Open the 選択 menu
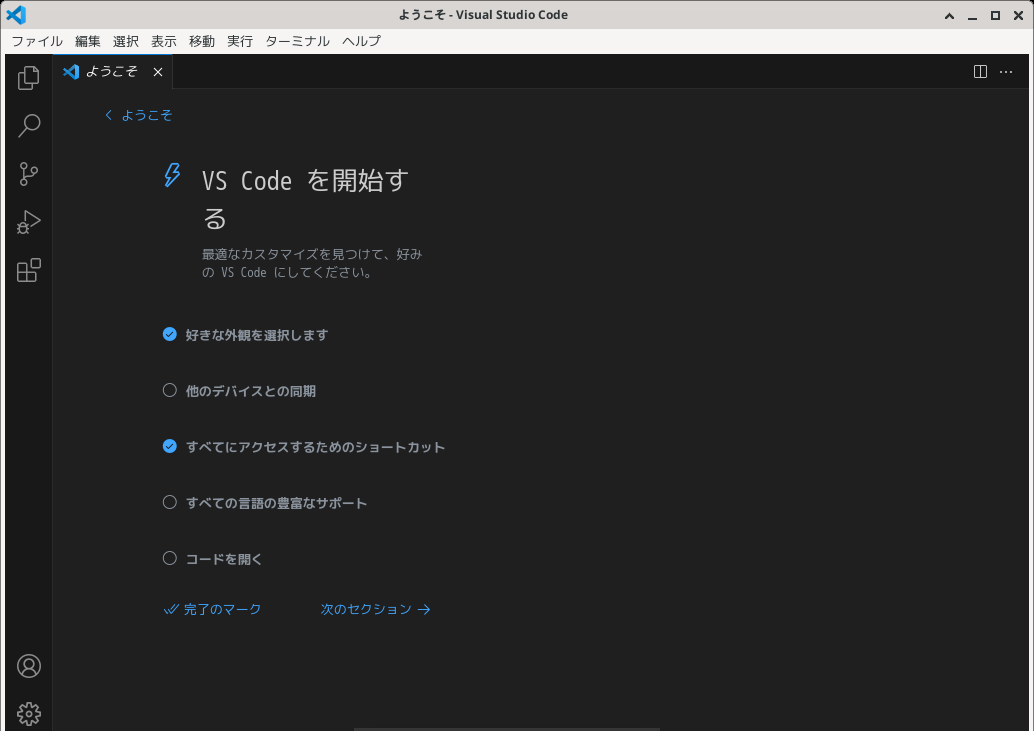The image size is (1034, 731). click(x=126, y=41)
